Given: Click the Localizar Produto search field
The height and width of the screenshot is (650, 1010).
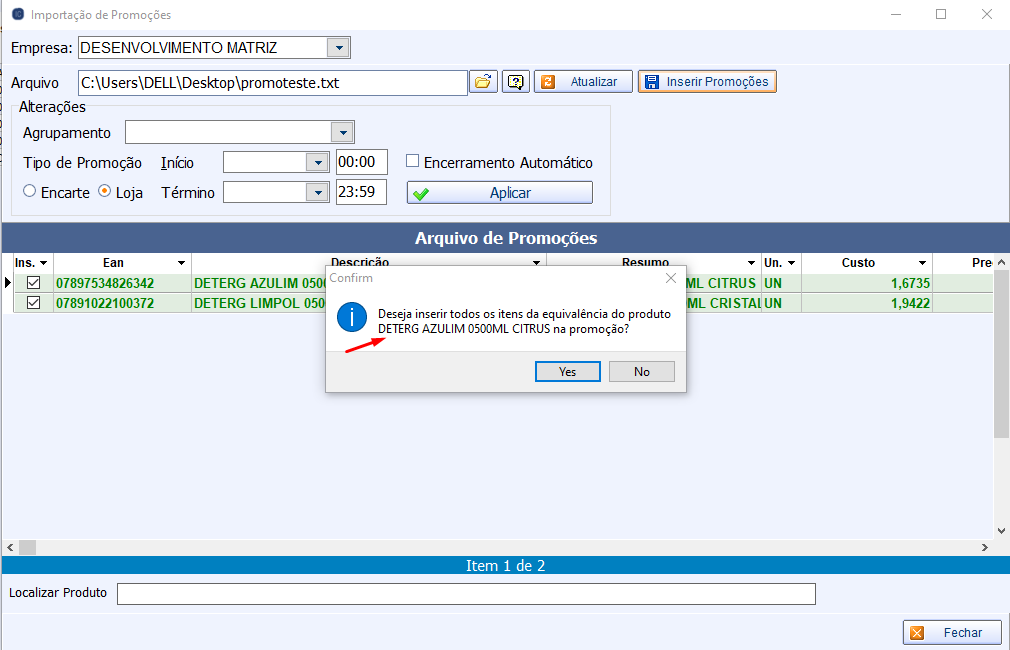Looking at the screenshot, I should pyautogui.click(x=466, y=594).
